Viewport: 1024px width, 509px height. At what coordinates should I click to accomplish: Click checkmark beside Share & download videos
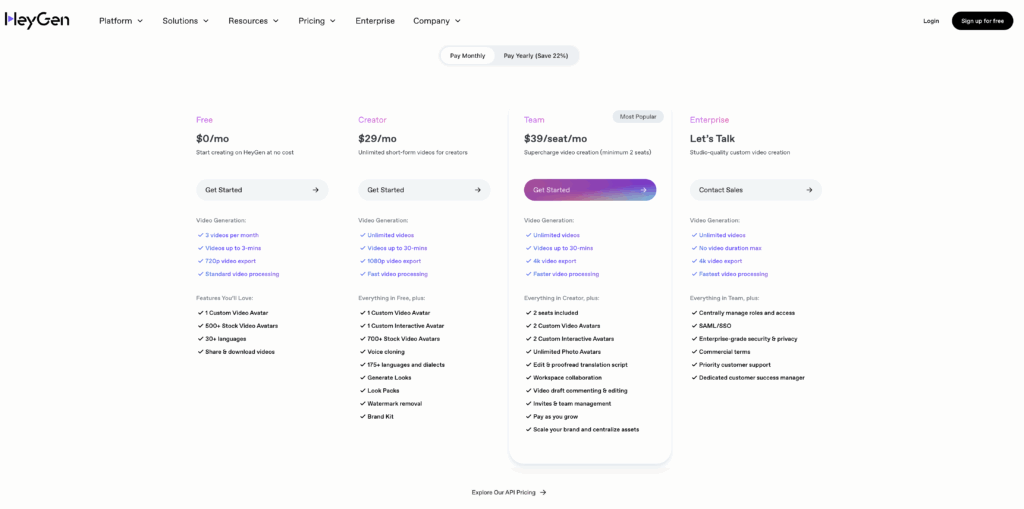(x=200, y=352)
